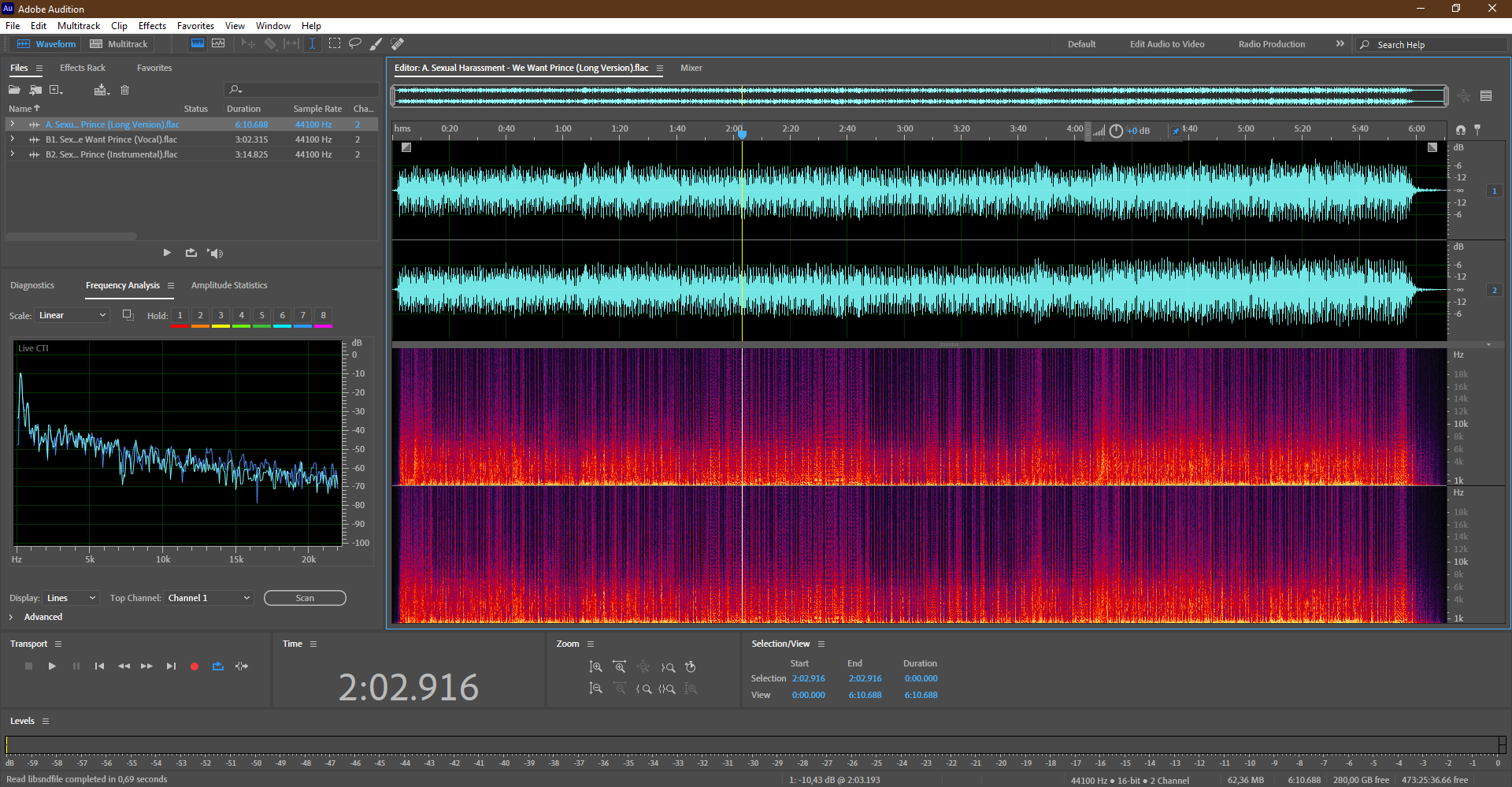Switch to the Mixer tab

(691, 68)
